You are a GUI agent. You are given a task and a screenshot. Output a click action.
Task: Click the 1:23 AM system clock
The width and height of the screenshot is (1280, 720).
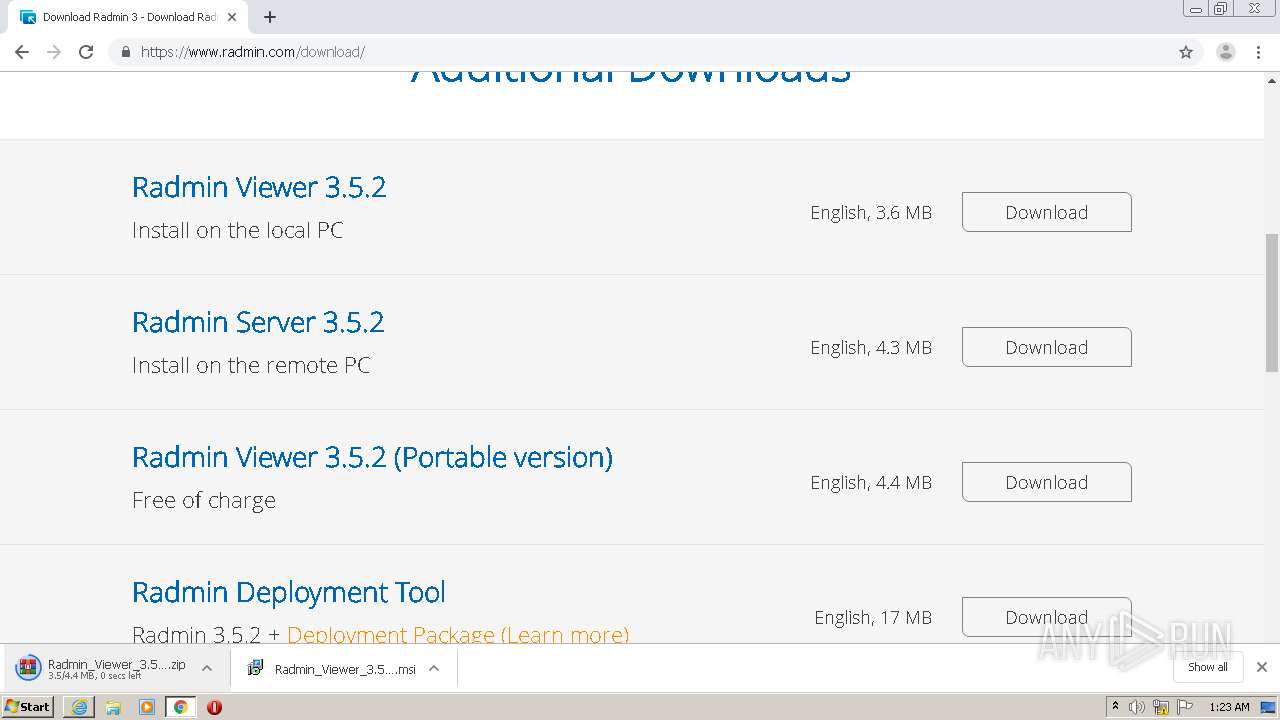coord(1229,707)
